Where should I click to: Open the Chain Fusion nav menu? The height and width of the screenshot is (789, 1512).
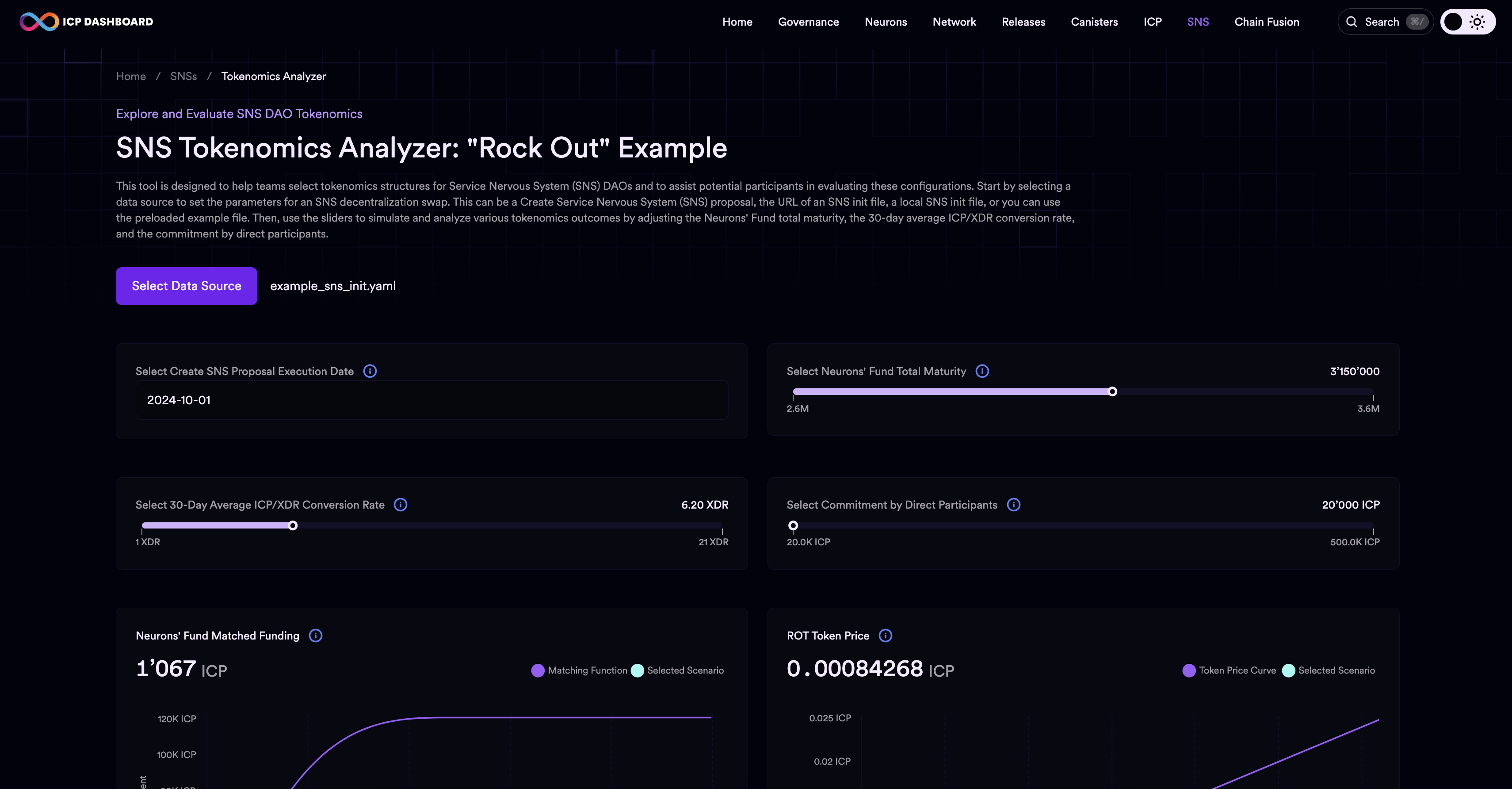tap(1267, 22)
